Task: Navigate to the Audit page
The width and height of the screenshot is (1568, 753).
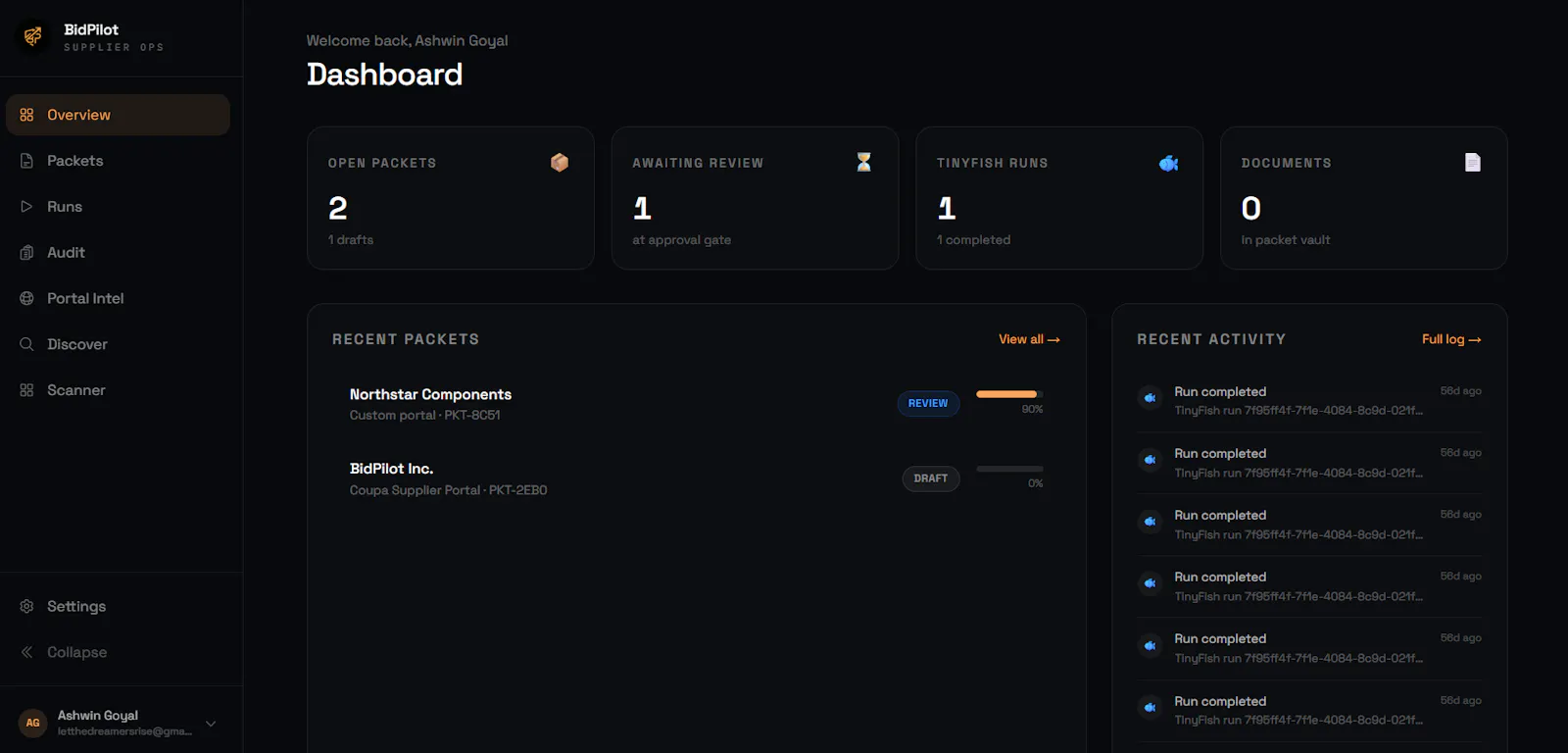Action: click(x=118, y=253)
